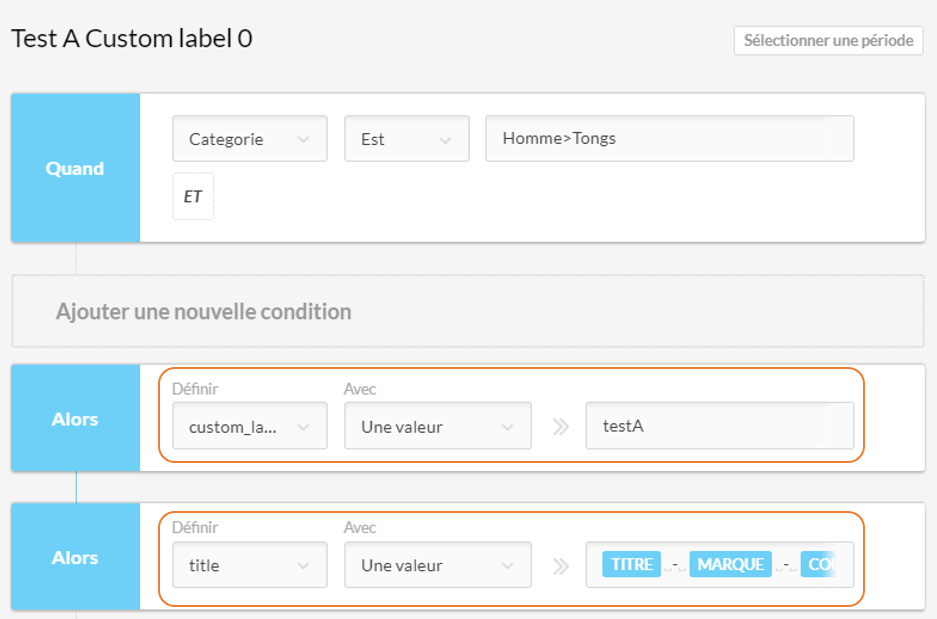Expand Une valeur dropdown in title row

pyautogui.click(x=438, y=565)
